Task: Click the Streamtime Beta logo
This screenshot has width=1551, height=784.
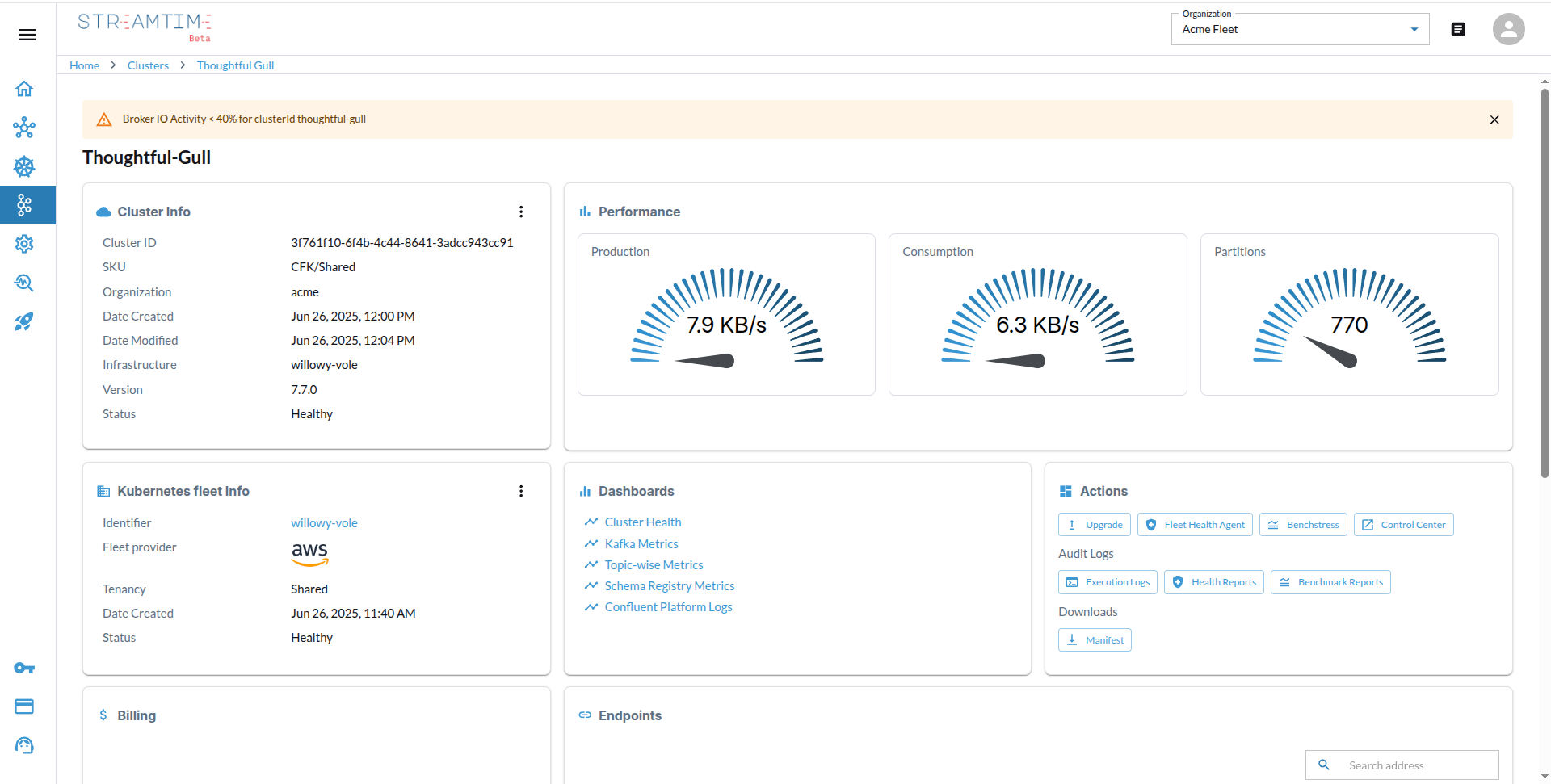Action: tap(145, 27)
